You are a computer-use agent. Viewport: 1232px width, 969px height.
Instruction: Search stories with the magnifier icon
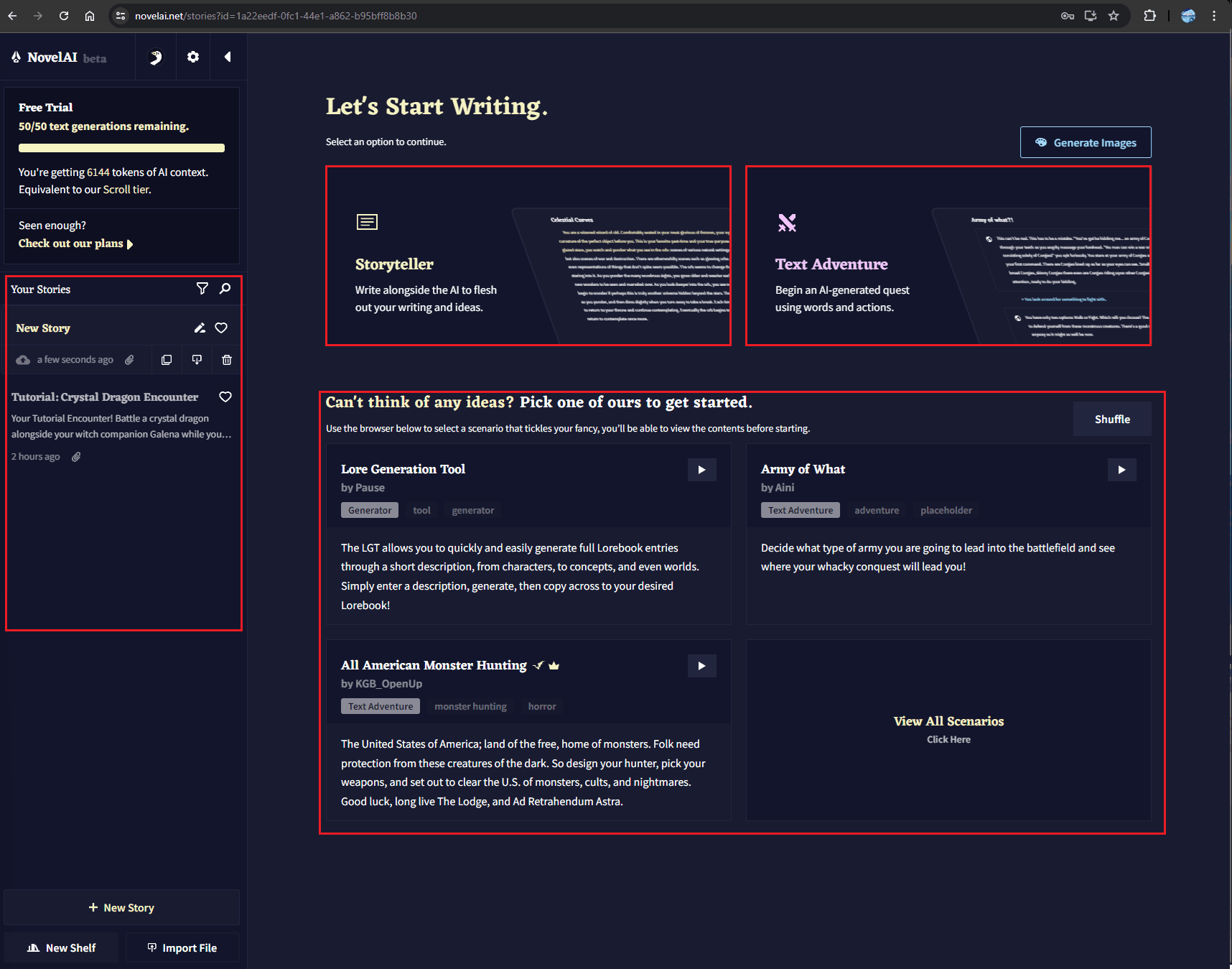pyautogui.click(x=225, y=288)
